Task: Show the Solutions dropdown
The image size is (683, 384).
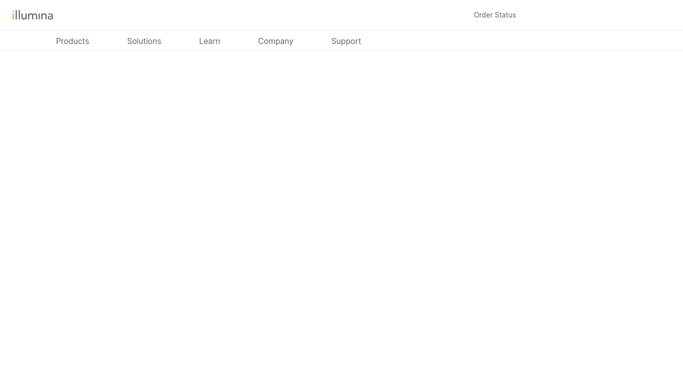Action: tap(144, 41)
